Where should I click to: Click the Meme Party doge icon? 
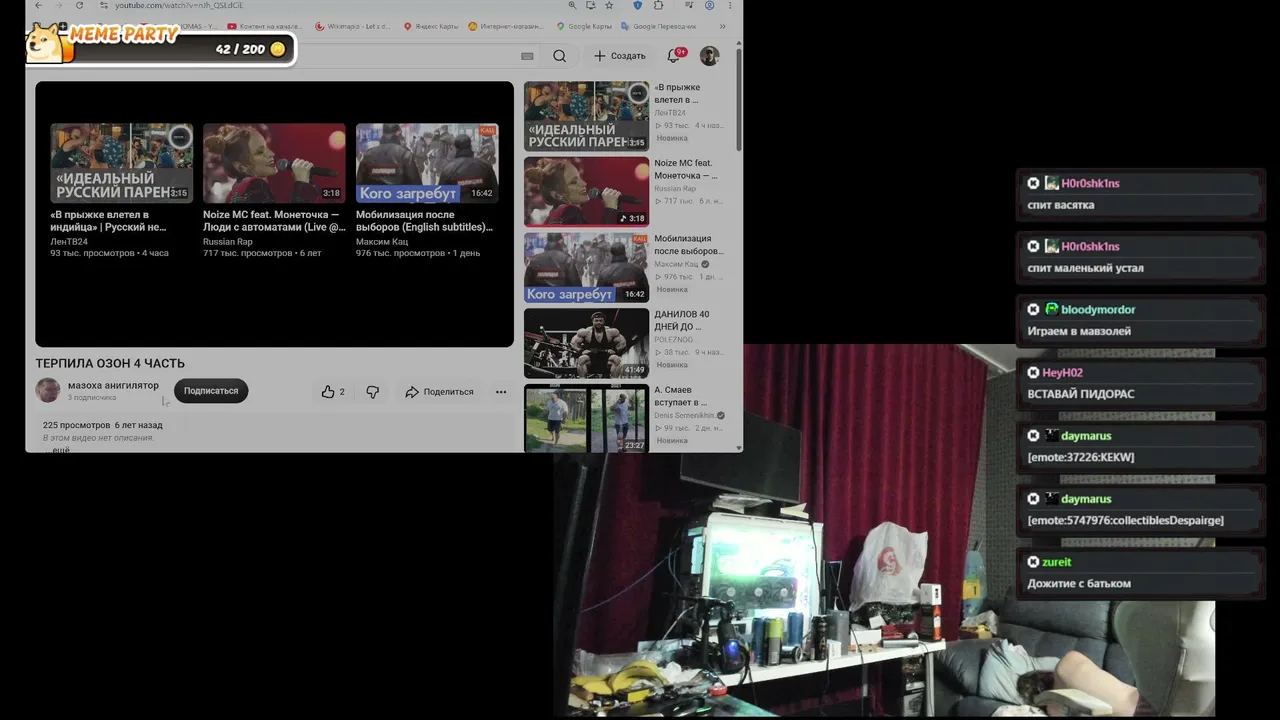44,42
